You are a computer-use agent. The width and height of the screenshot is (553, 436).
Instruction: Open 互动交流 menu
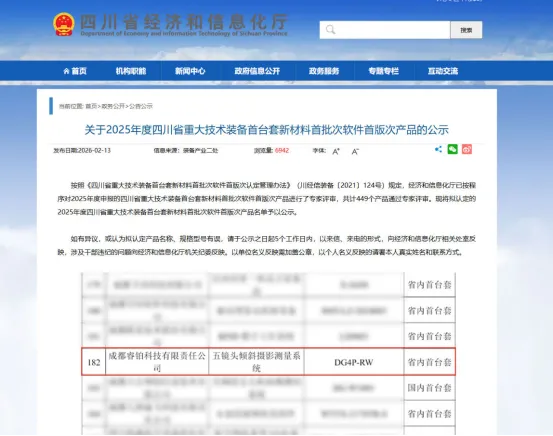[443, 71]
